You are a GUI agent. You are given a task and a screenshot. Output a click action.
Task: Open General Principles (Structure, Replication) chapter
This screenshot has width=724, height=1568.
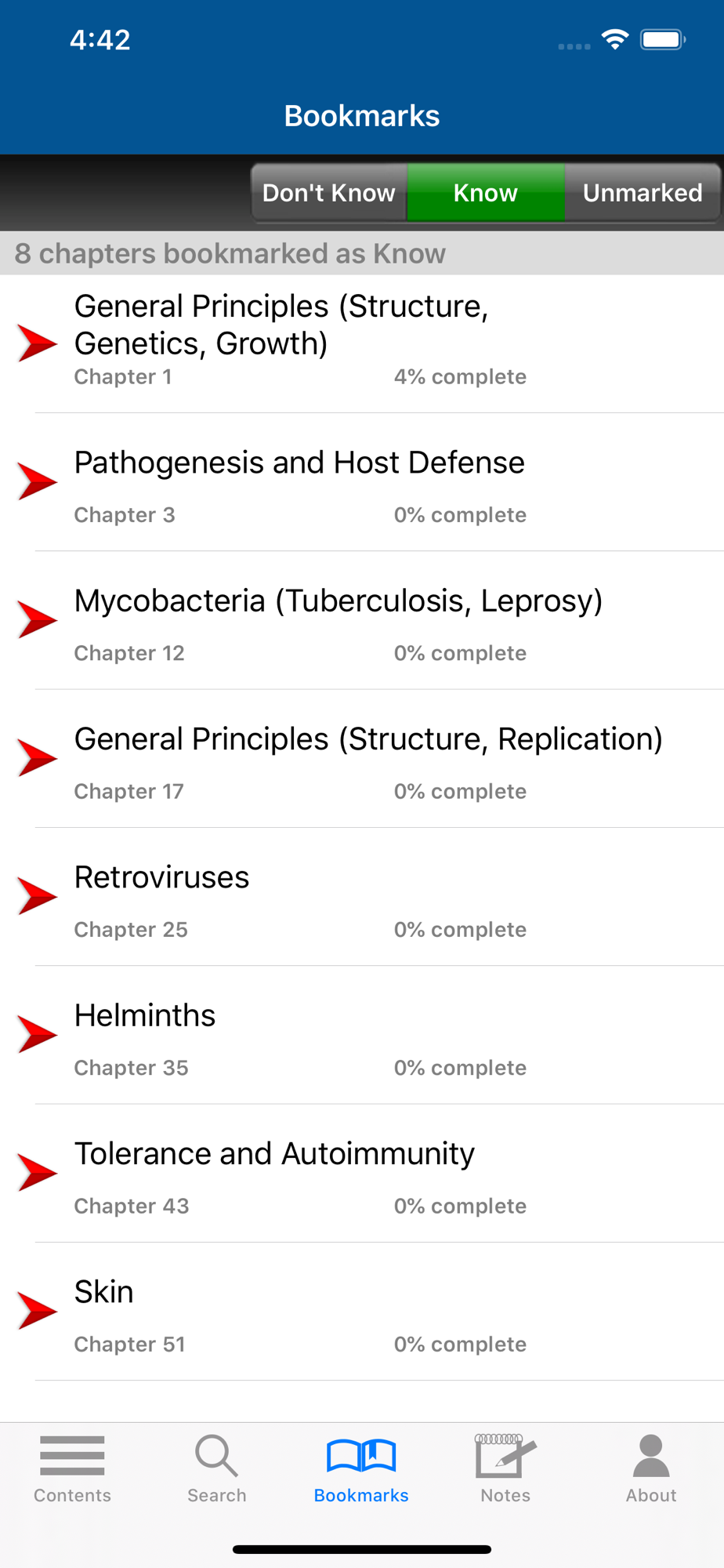[x=362, y=758]
